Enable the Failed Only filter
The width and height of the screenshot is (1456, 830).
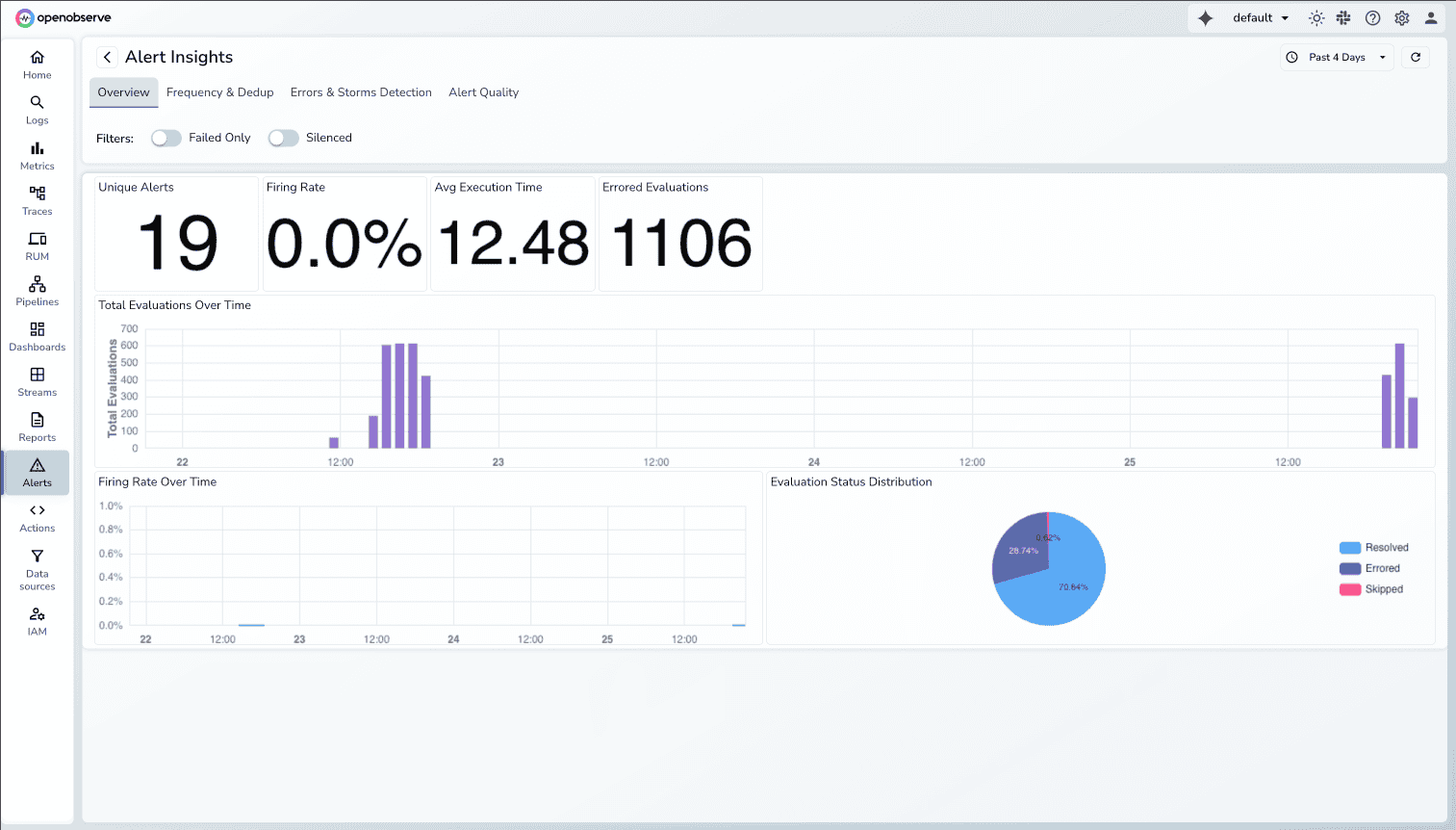click(166, 138)
